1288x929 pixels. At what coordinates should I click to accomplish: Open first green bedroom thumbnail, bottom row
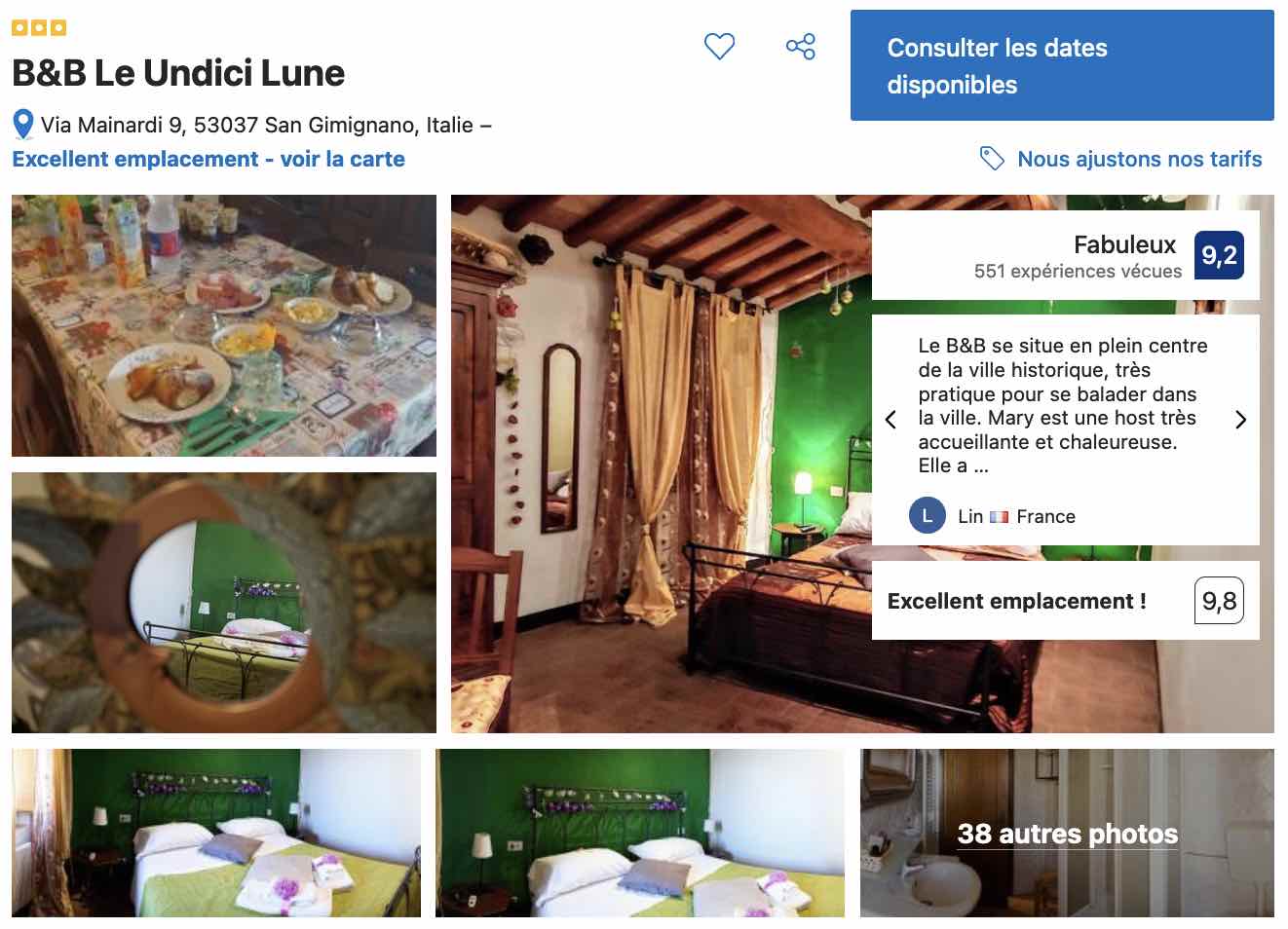[216, 834]
